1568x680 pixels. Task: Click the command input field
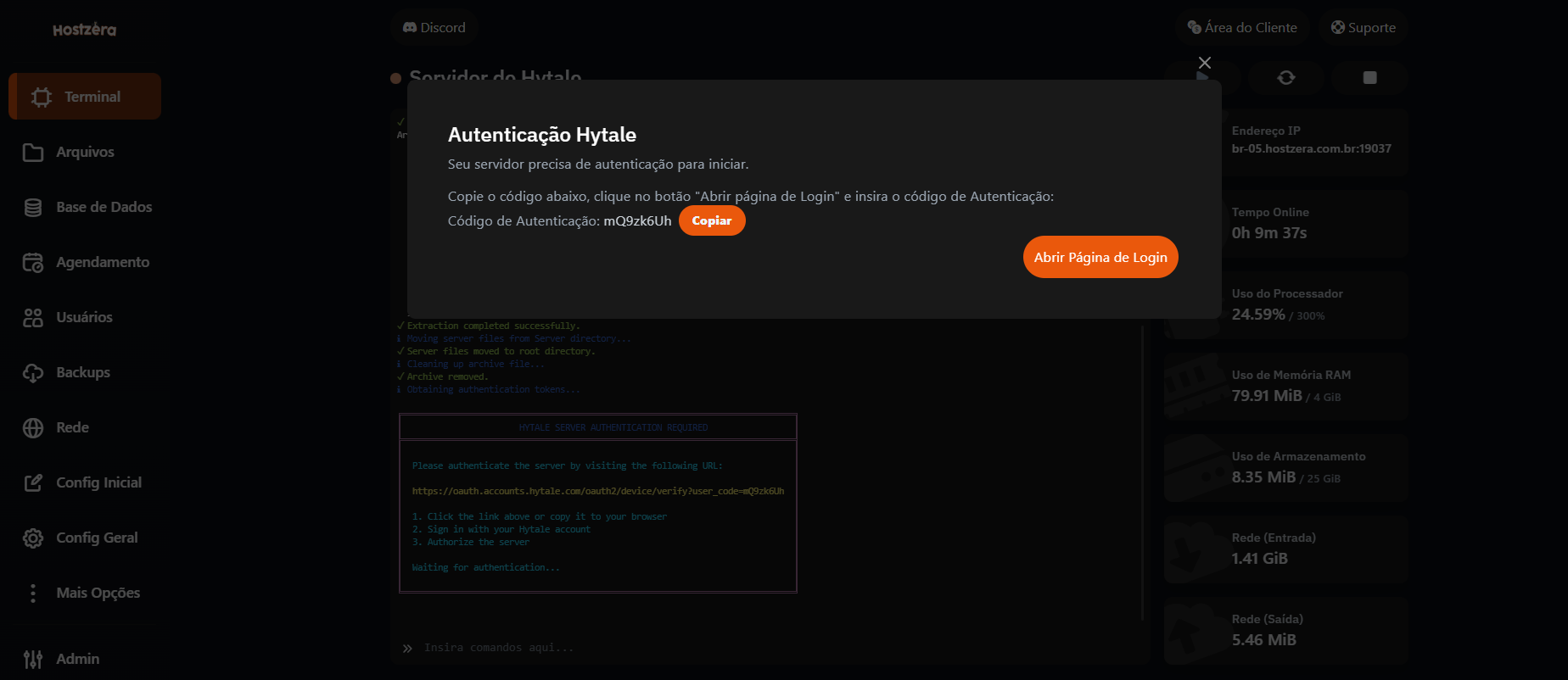click(x=764, y=648)
